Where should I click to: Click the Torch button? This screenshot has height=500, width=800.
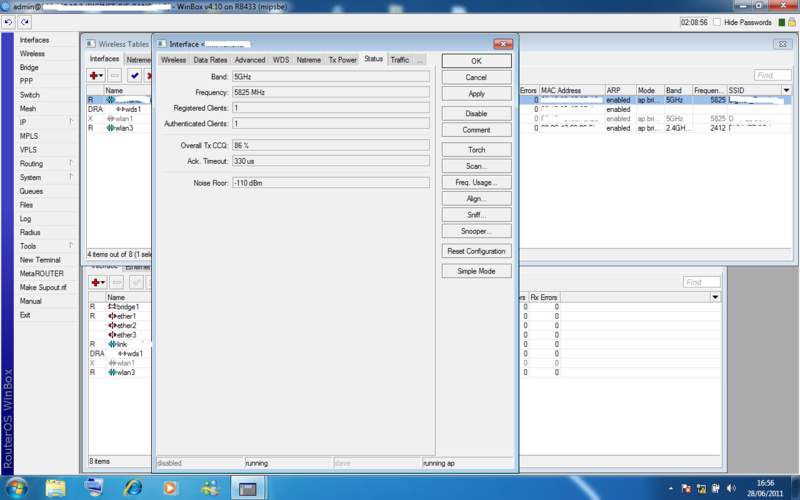coord(476,149)
